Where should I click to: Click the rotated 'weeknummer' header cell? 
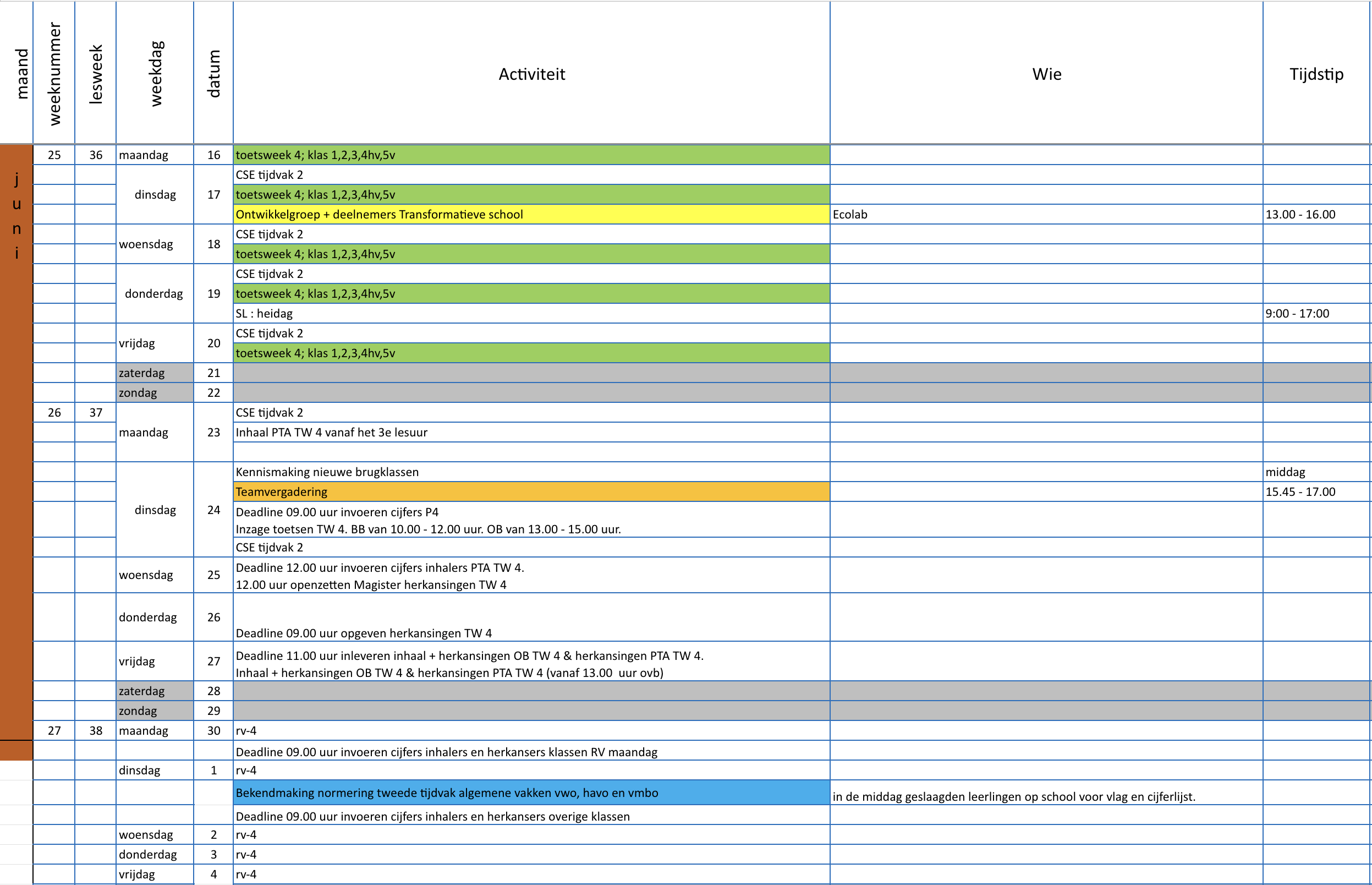(x=54, y=74)
